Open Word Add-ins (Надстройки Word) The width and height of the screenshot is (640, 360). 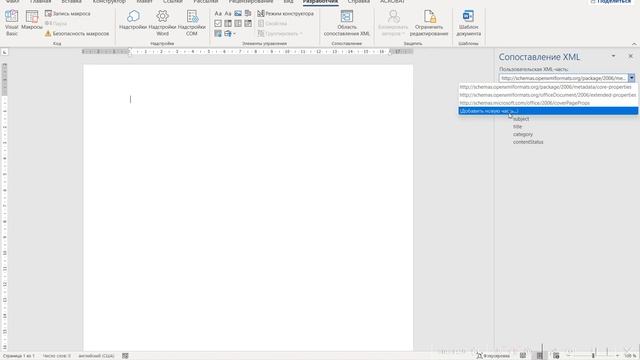162,23
